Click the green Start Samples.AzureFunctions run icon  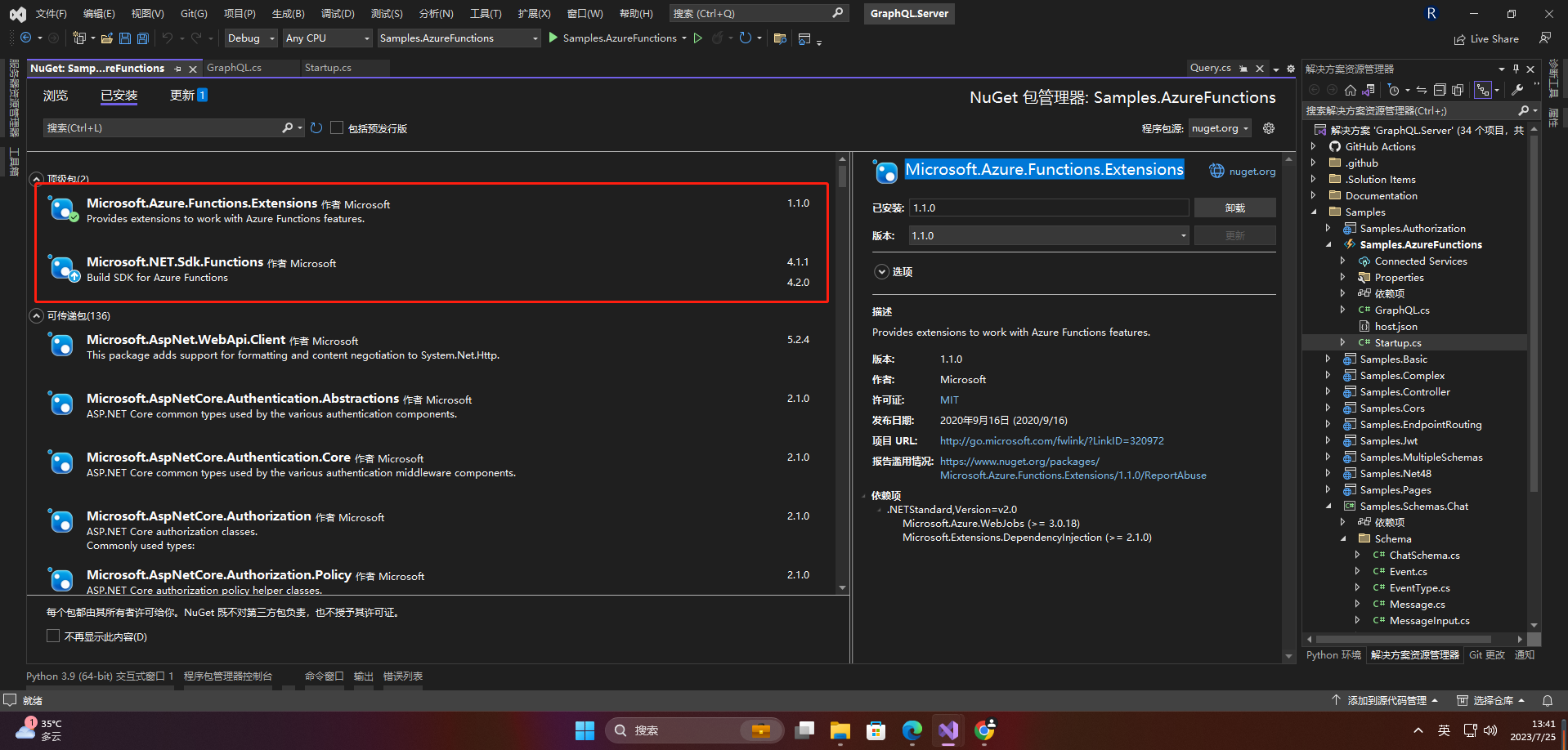[553, 38]
